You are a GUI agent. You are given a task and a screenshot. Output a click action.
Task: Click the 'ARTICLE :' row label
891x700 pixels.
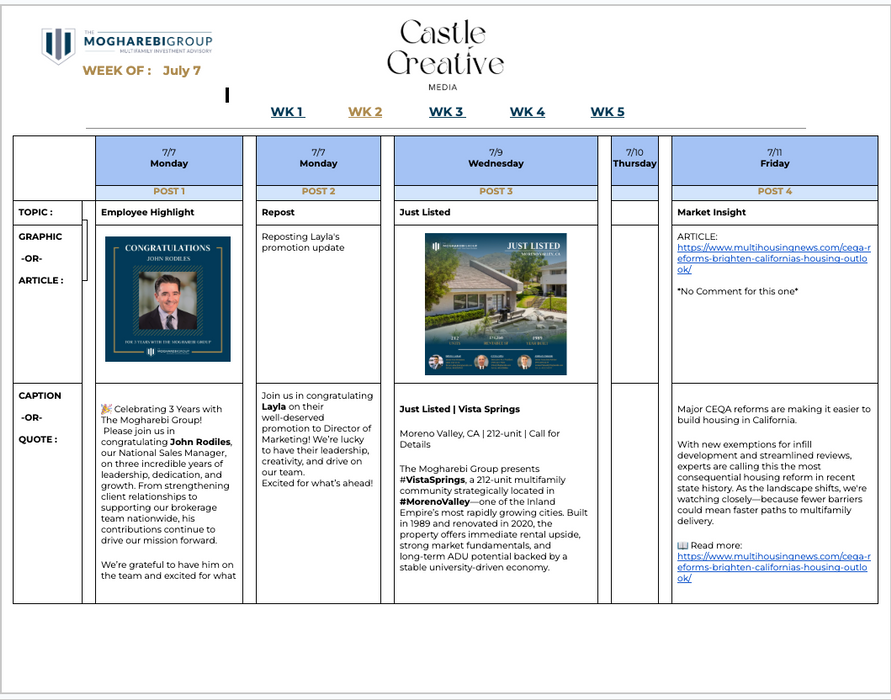(41, 281)
